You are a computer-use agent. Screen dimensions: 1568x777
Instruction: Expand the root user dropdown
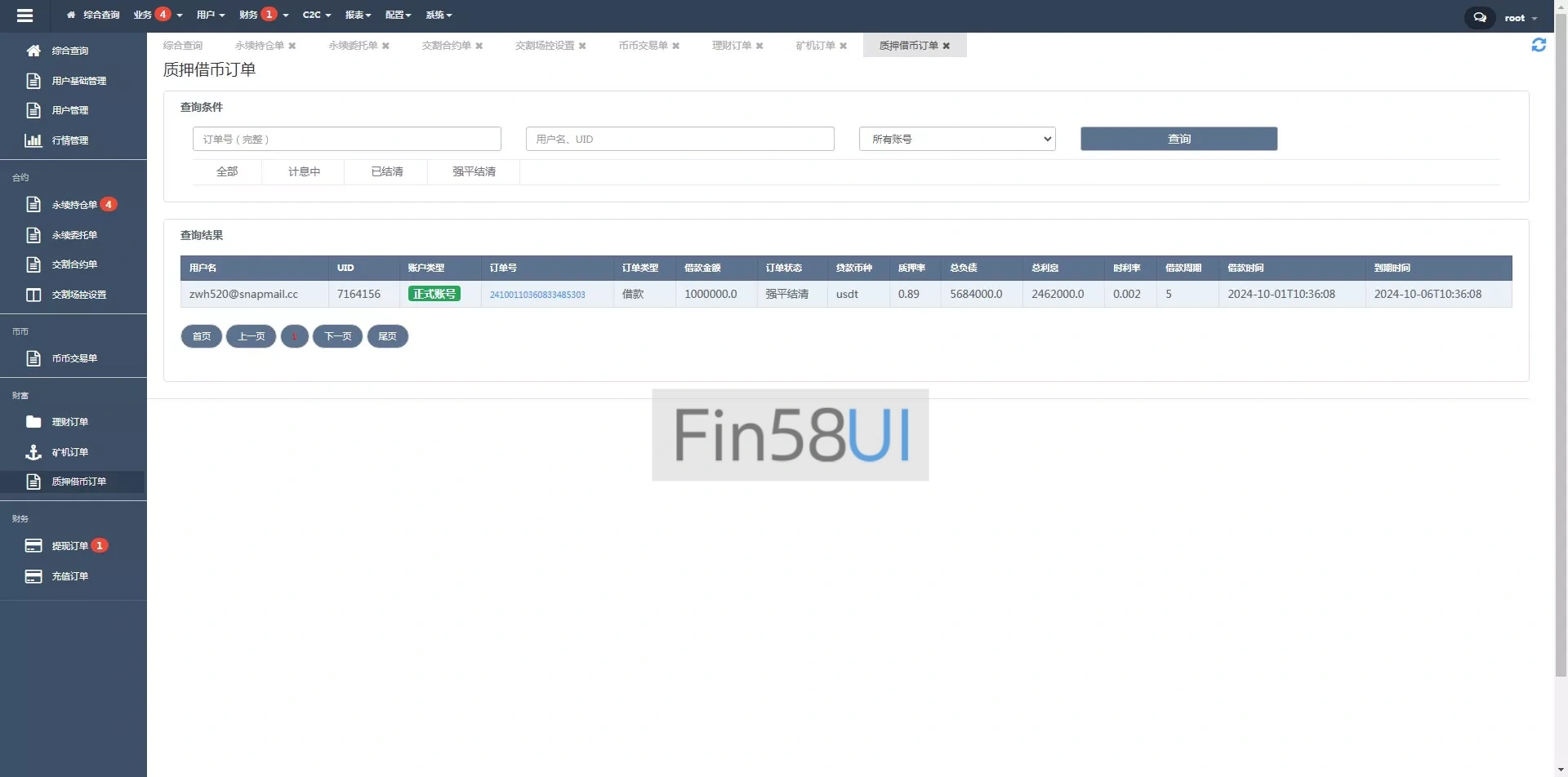click(x=1520, y=18)
